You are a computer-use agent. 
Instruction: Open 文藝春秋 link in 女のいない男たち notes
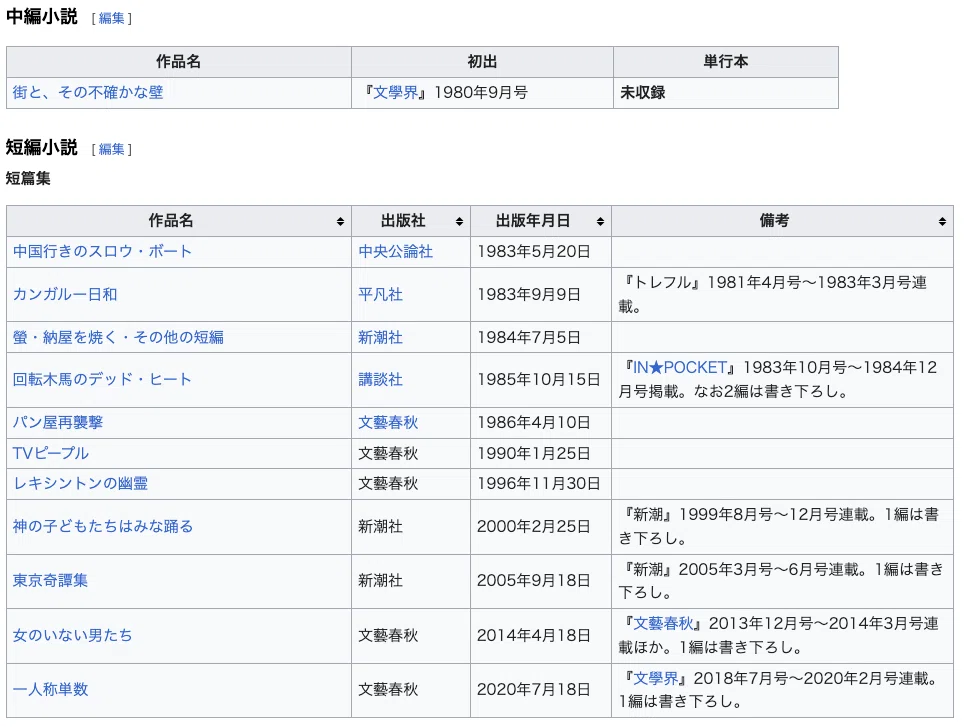pos(663,624)
